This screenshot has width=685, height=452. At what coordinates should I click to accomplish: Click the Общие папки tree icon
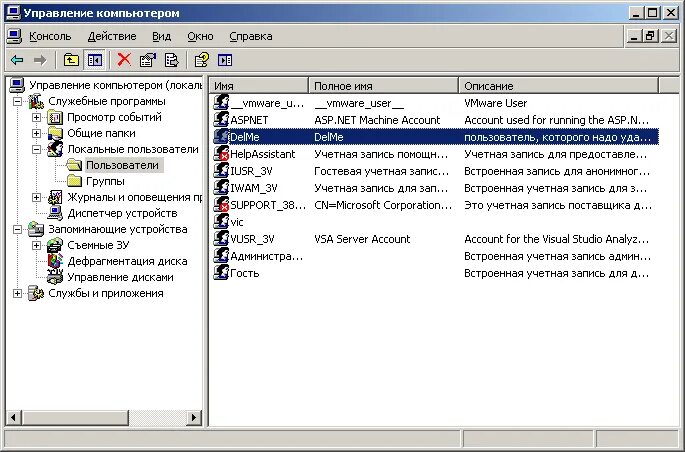55,133
